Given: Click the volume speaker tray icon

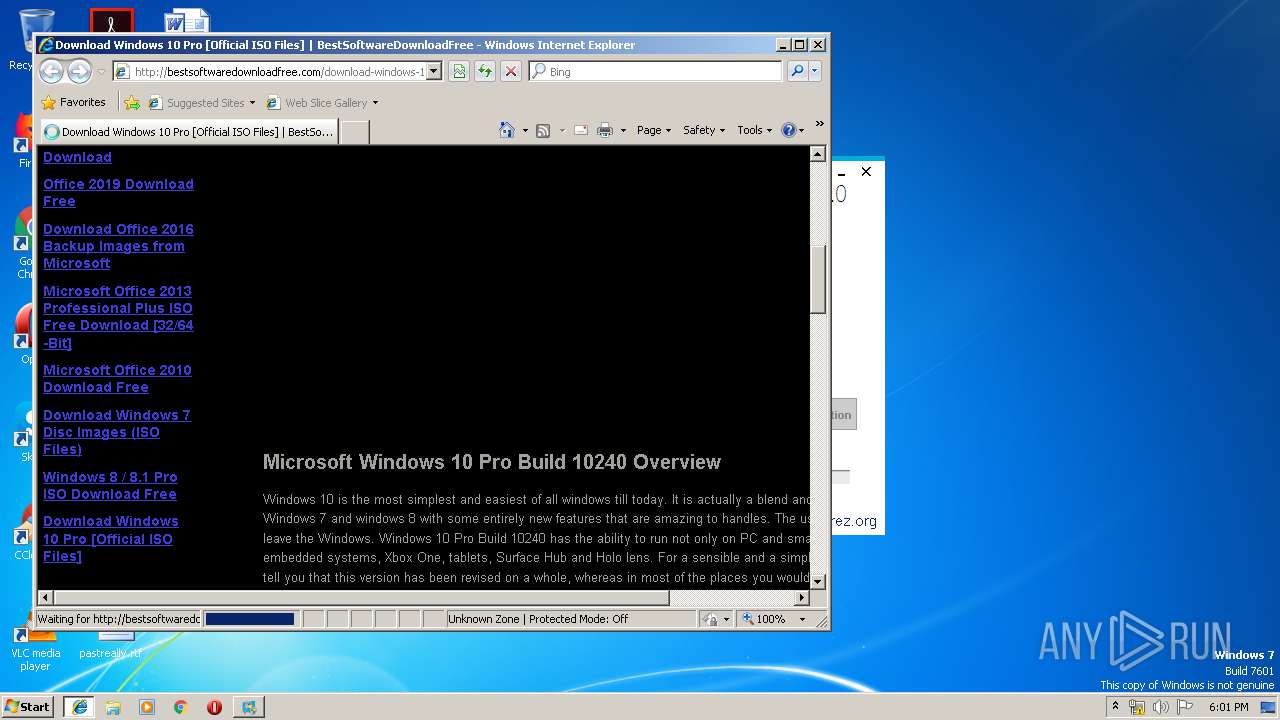Looking at the screenshot, I should tap(1161, 707).
